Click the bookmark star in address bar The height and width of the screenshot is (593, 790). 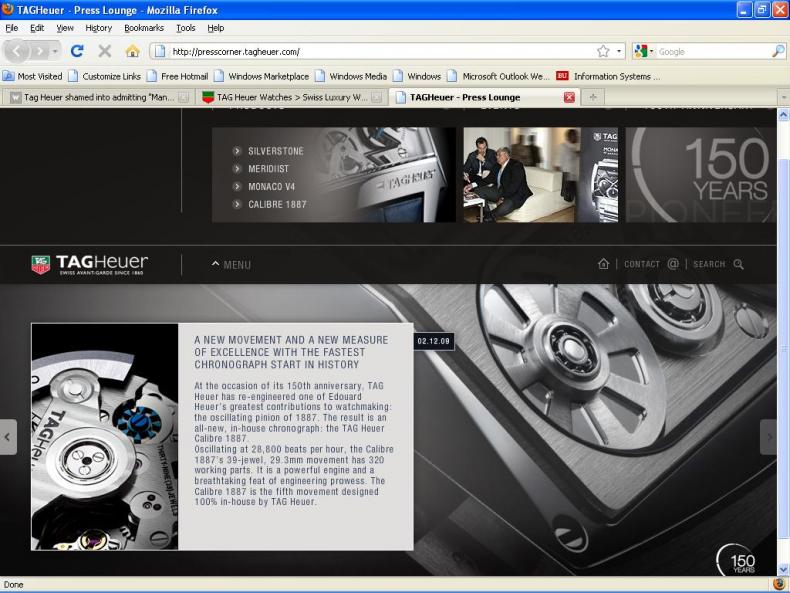(603, 51)
